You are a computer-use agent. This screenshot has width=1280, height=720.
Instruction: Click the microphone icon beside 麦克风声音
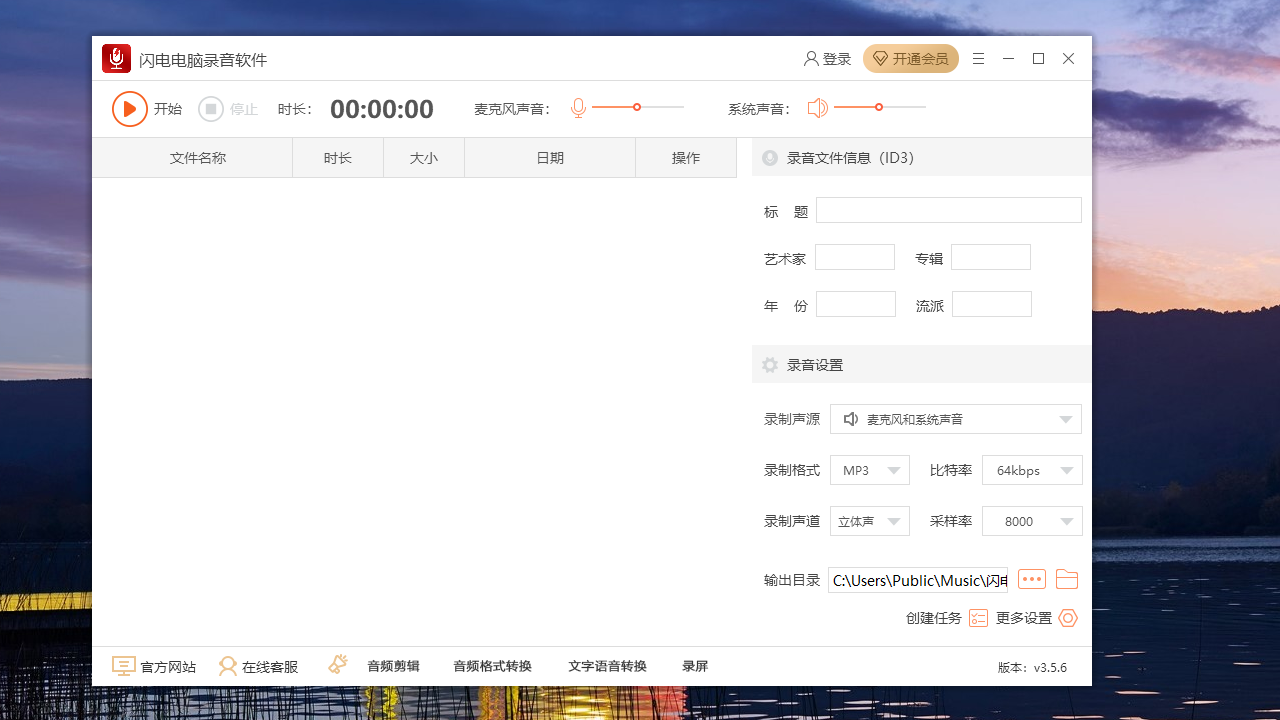(x=578, y=107)
